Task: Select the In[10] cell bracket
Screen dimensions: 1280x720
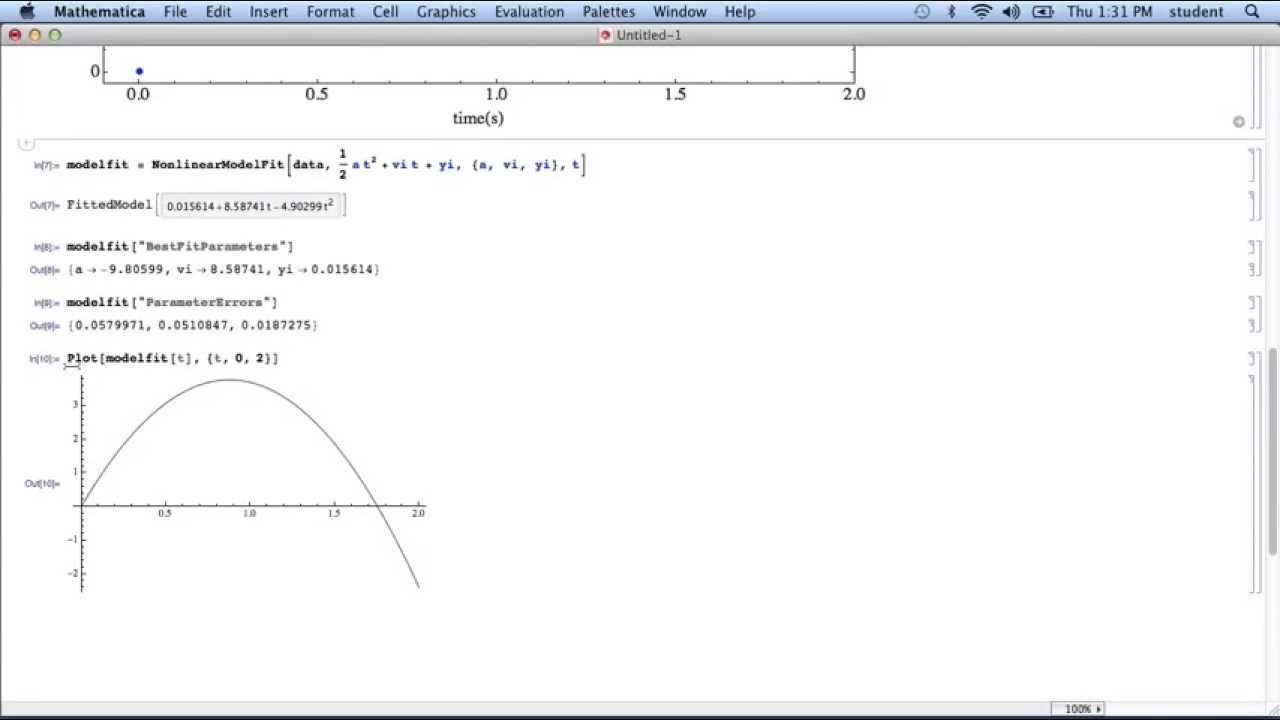Action: tap(1252, 358)
